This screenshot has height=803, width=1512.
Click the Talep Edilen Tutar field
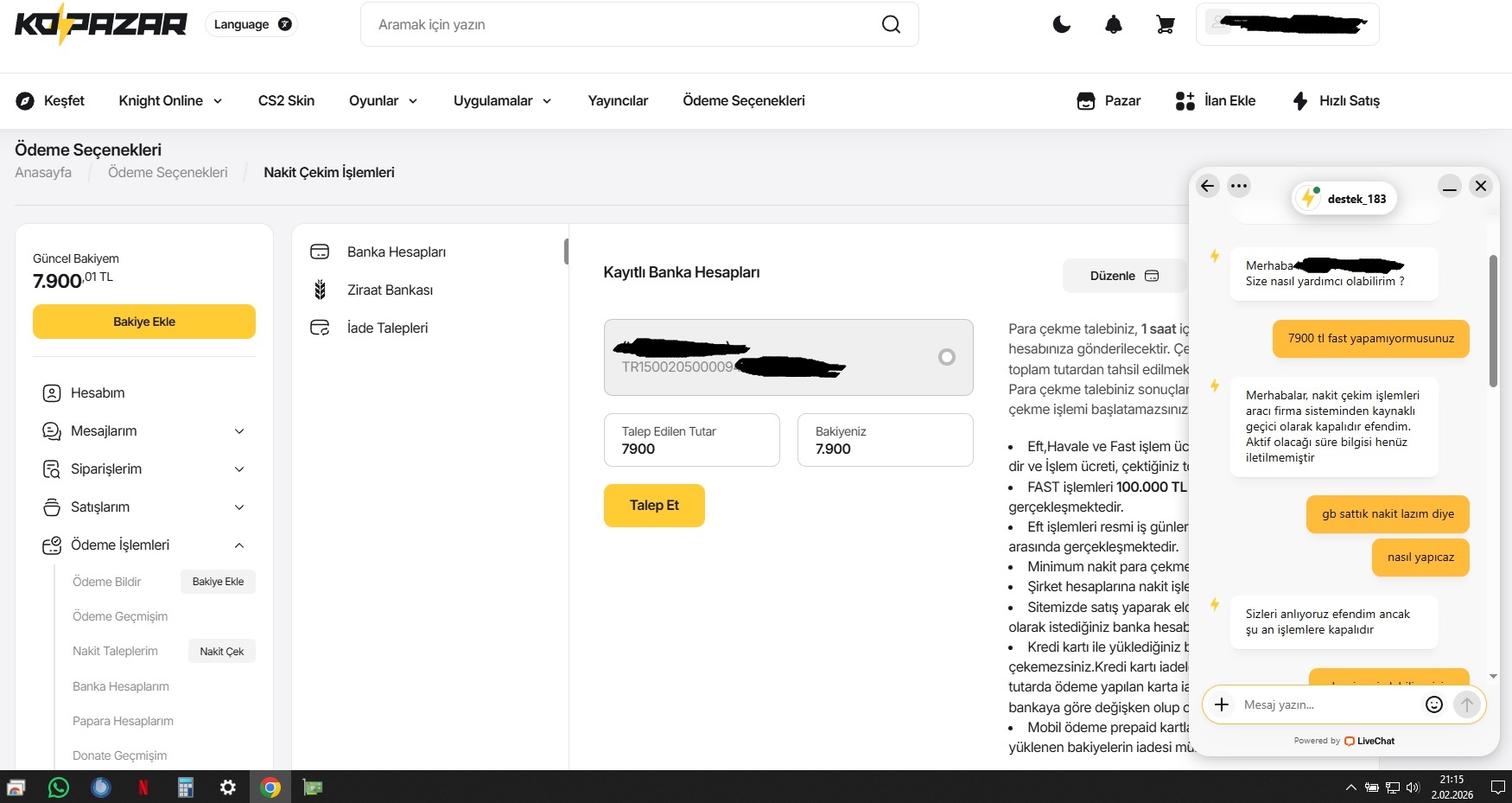tap(692, 440)
